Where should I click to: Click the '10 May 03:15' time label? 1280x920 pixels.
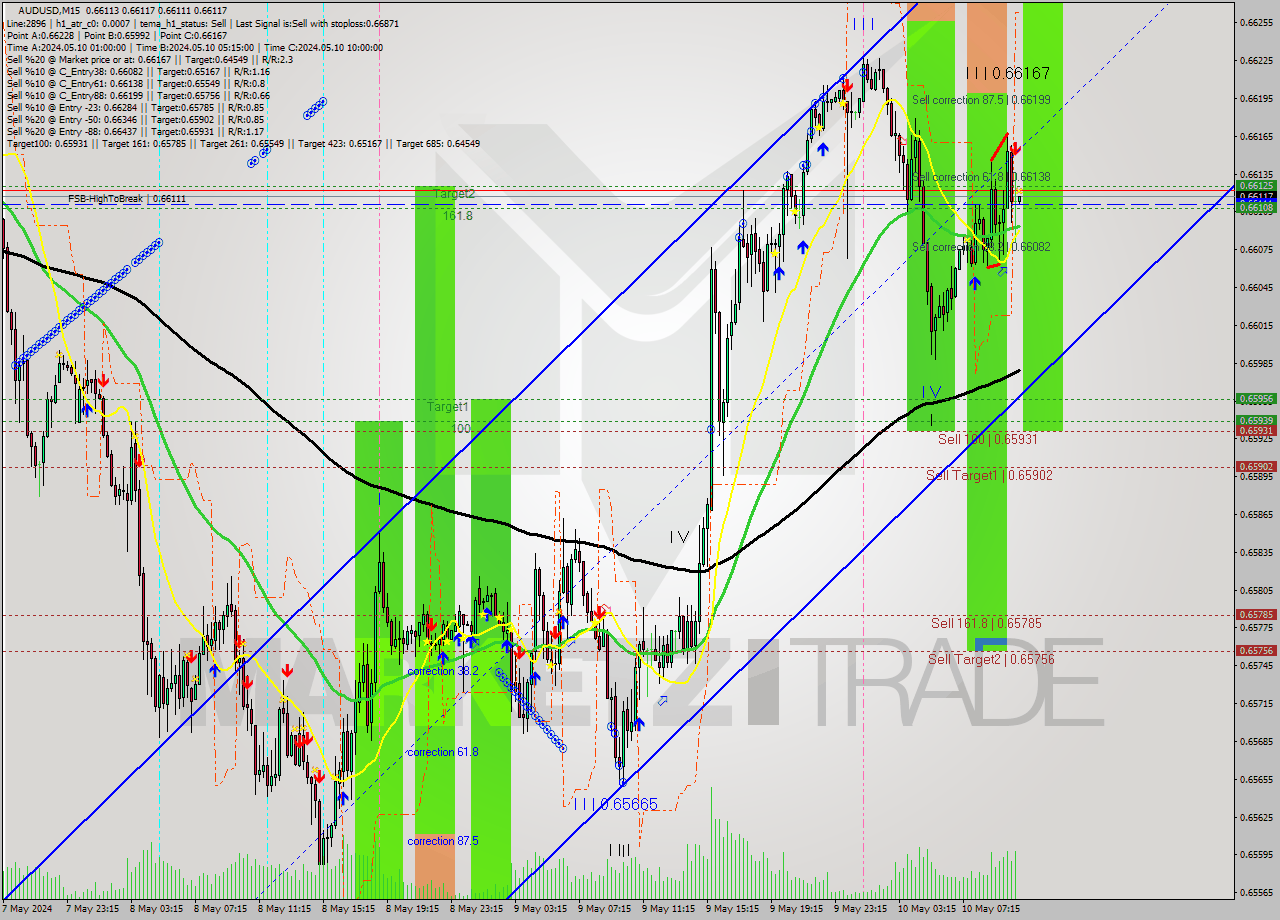coord(927,909)
